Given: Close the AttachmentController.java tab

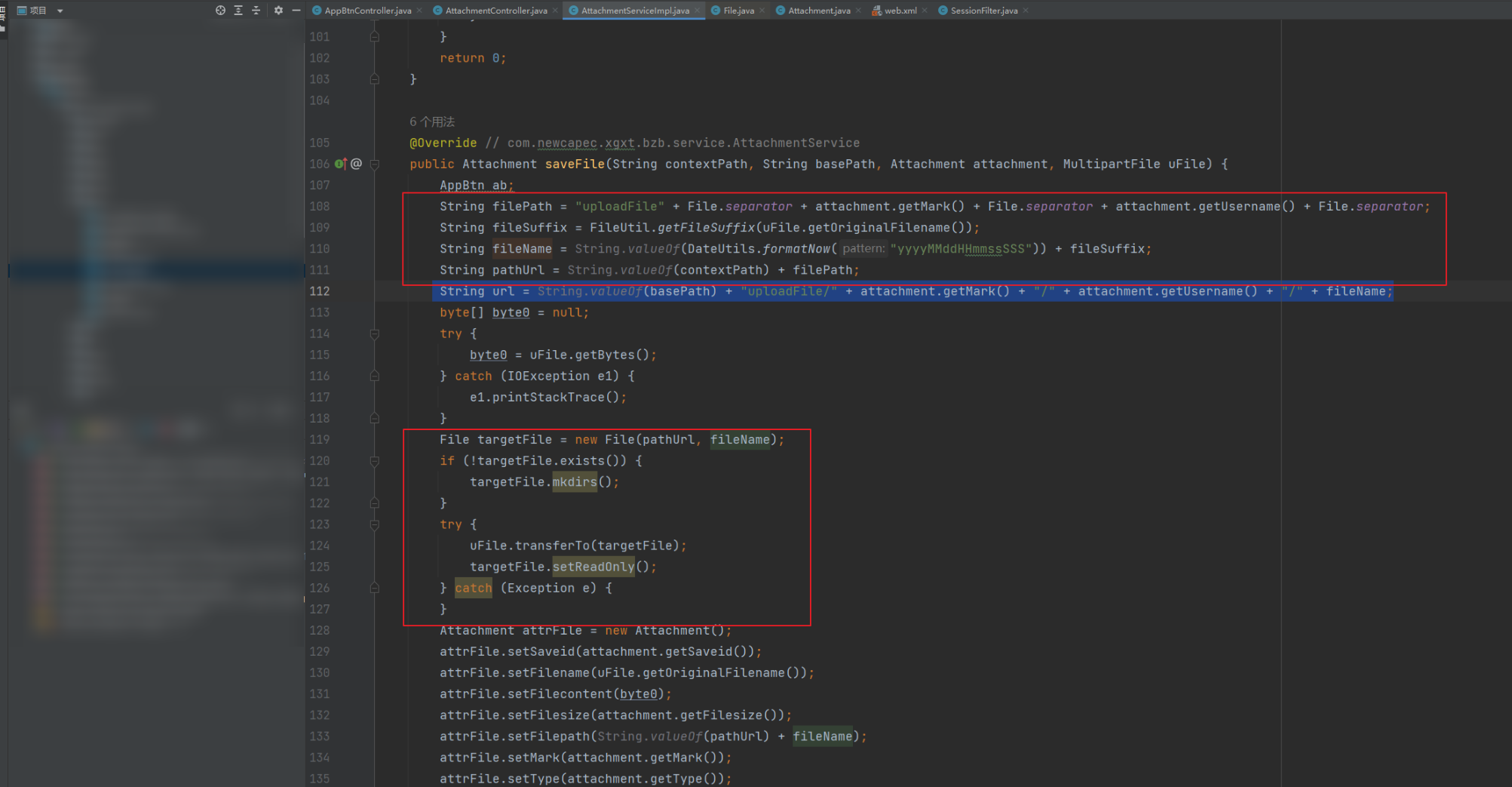Looking at the screenshot, I should 556,11.
